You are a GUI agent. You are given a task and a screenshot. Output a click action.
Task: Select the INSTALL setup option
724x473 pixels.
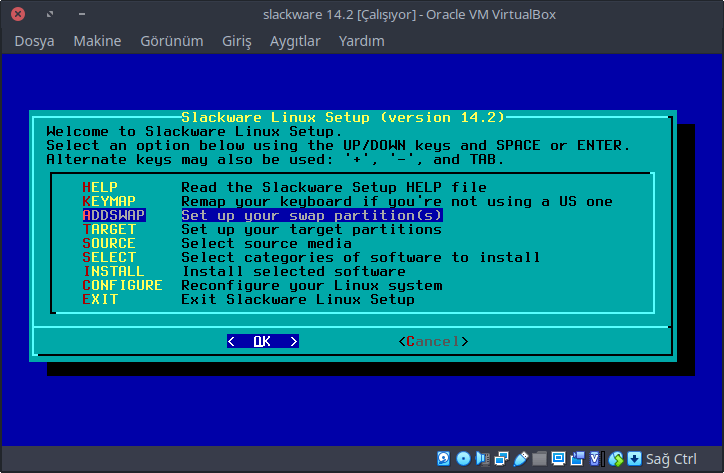114,271
